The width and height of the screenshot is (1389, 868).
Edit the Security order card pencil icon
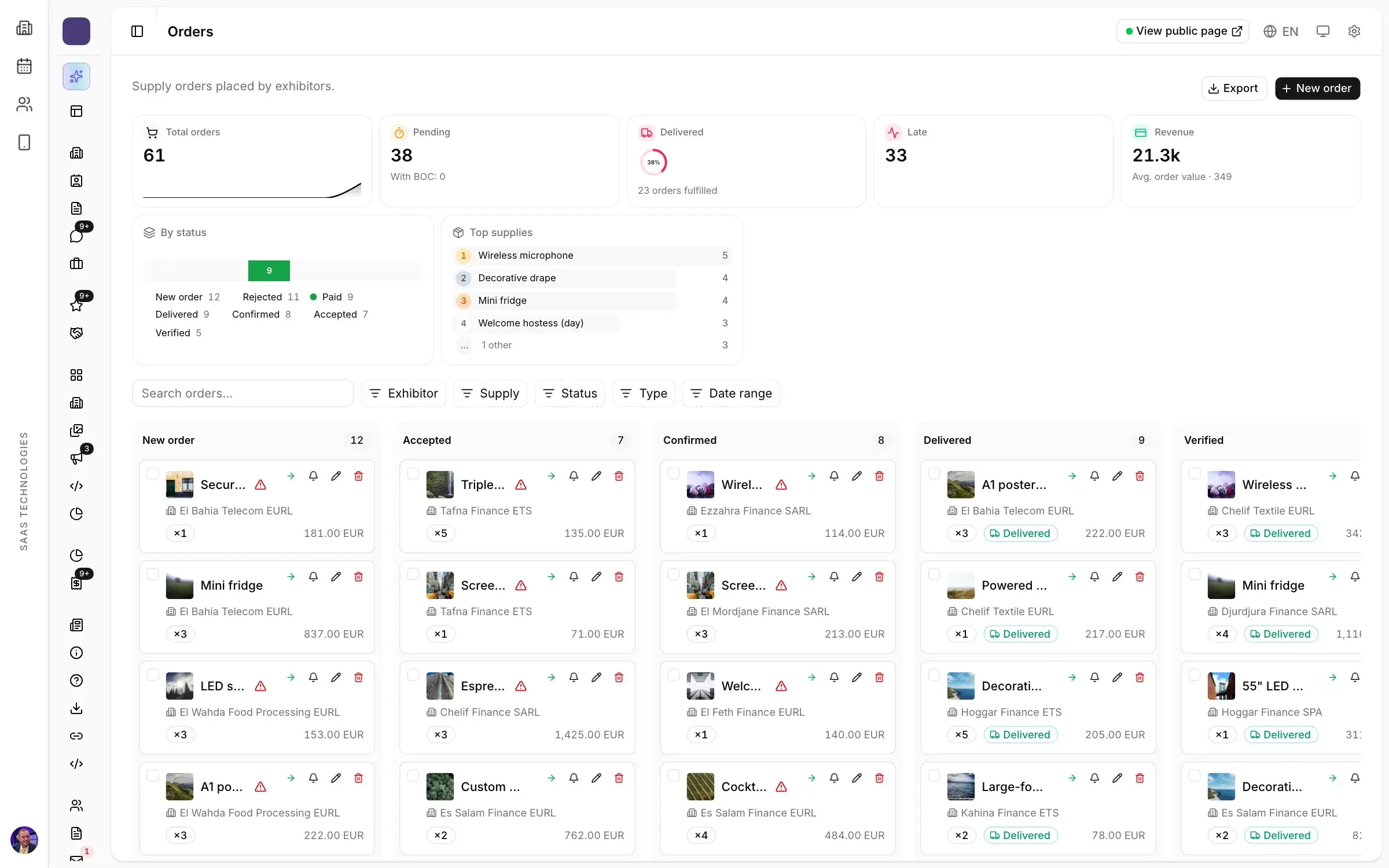(x=336, y=476)
